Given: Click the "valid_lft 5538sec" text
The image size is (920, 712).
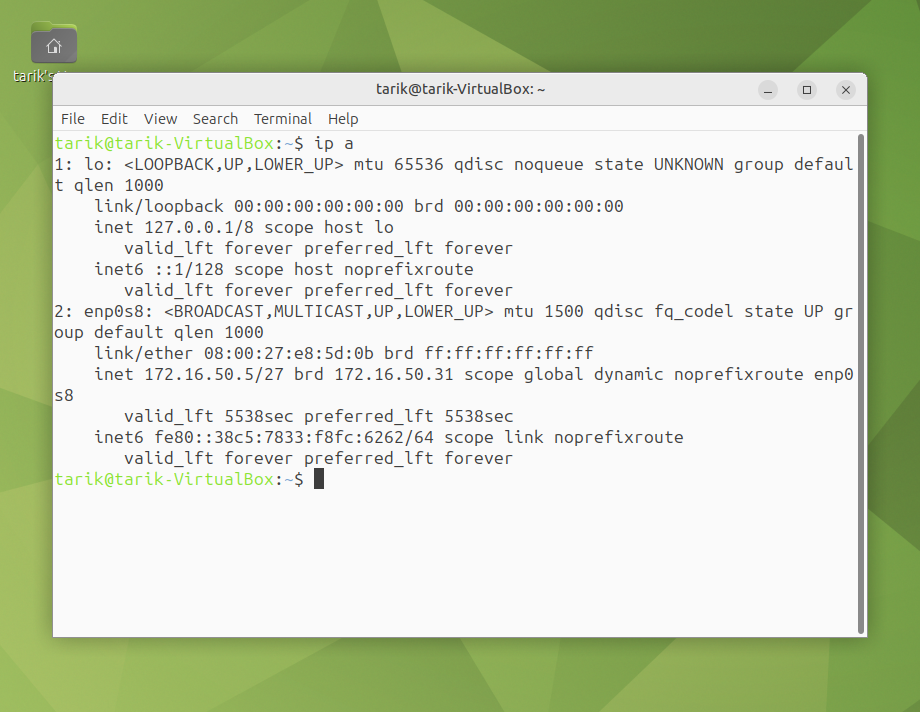Looking at the screenshot, I should click(x=209, y=416).
